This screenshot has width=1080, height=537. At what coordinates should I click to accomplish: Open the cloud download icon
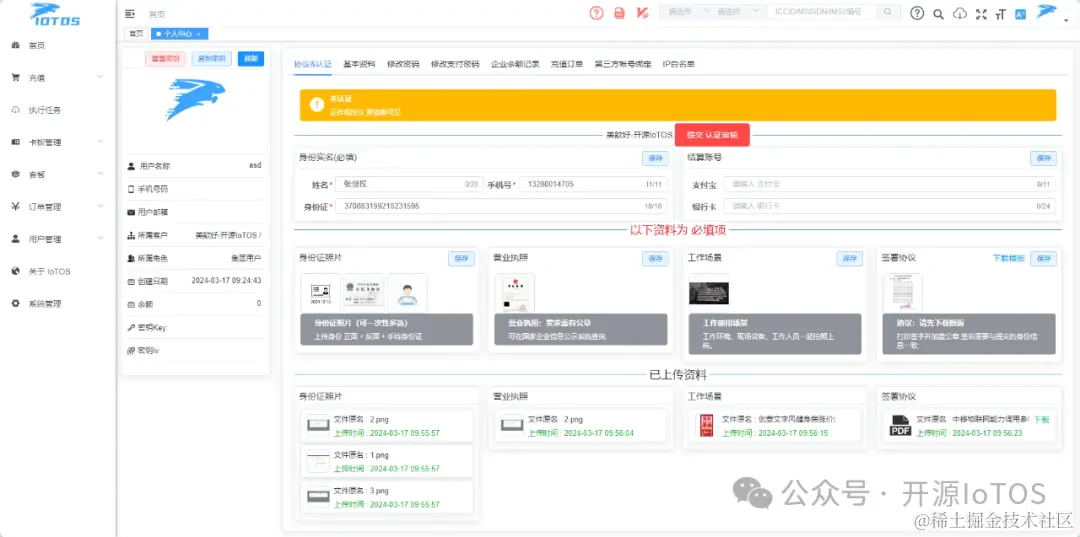click(x=959, y=13)
